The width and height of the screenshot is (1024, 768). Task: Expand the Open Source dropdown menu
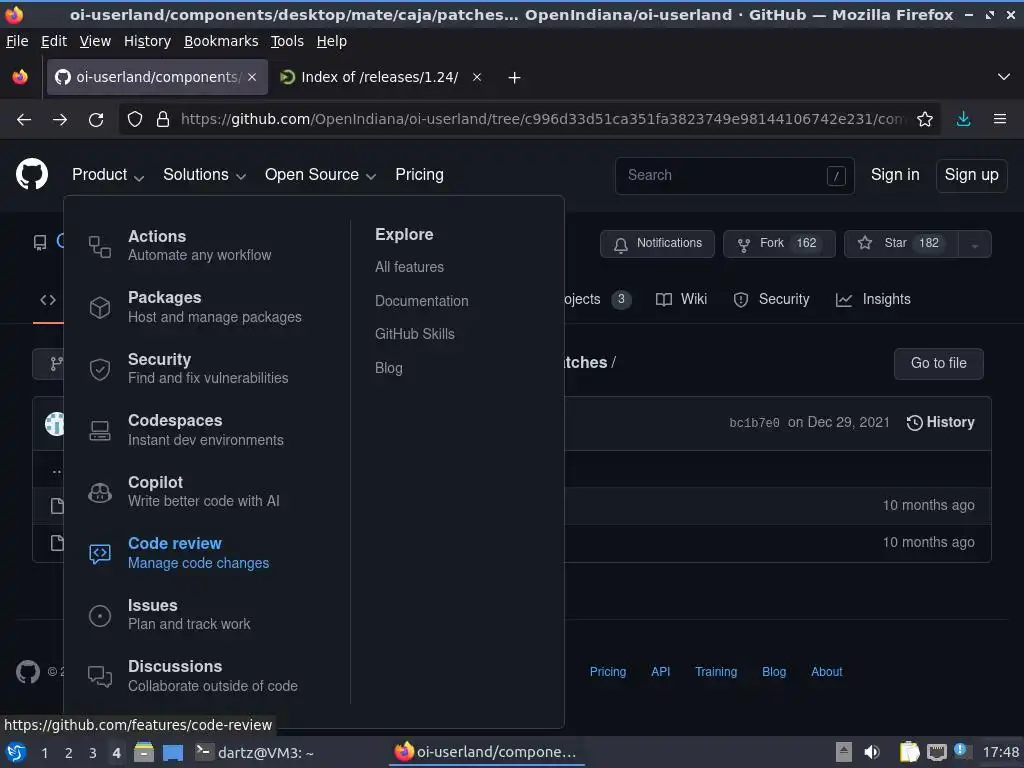coord(320,174)
